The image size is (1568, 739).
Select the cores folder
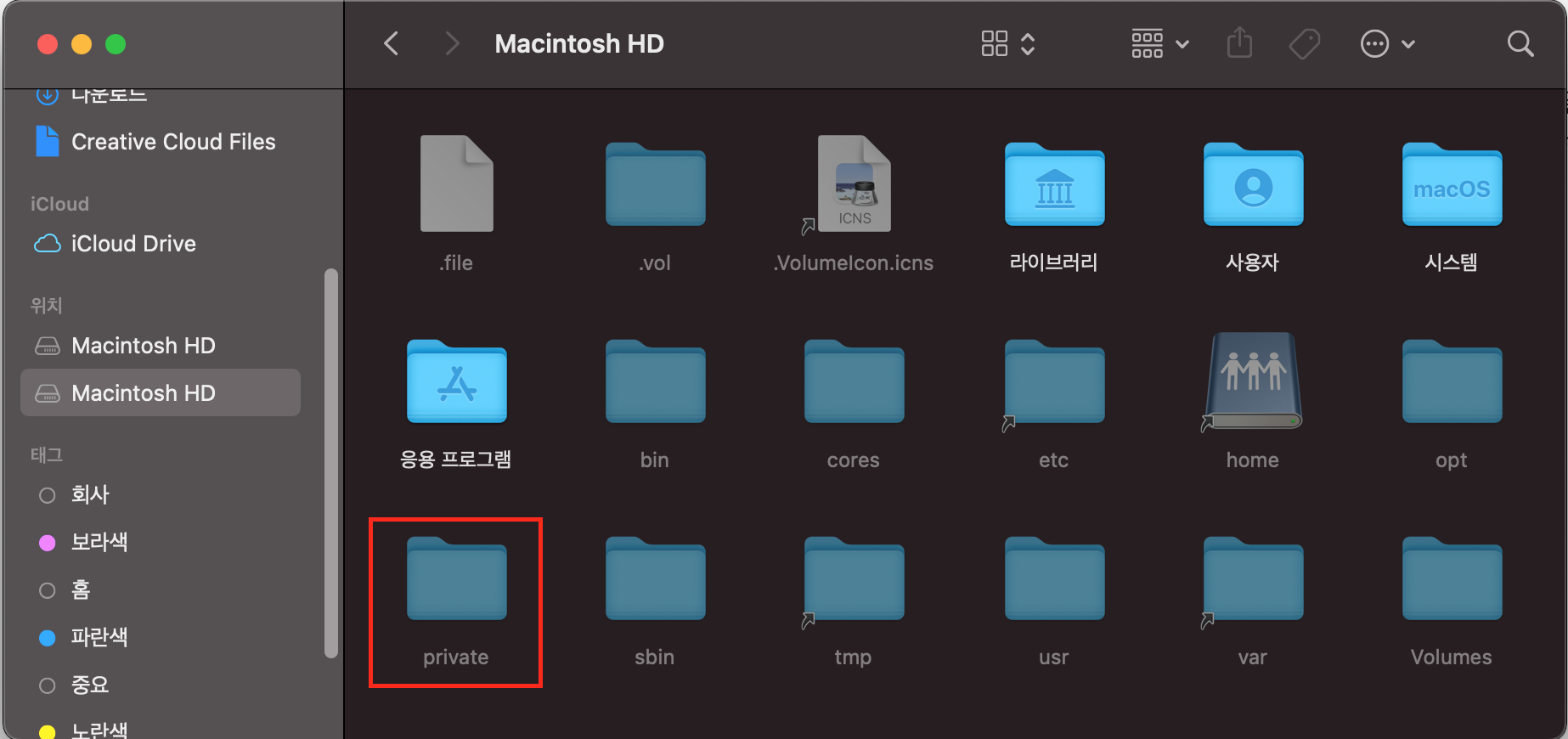point(854,381)
